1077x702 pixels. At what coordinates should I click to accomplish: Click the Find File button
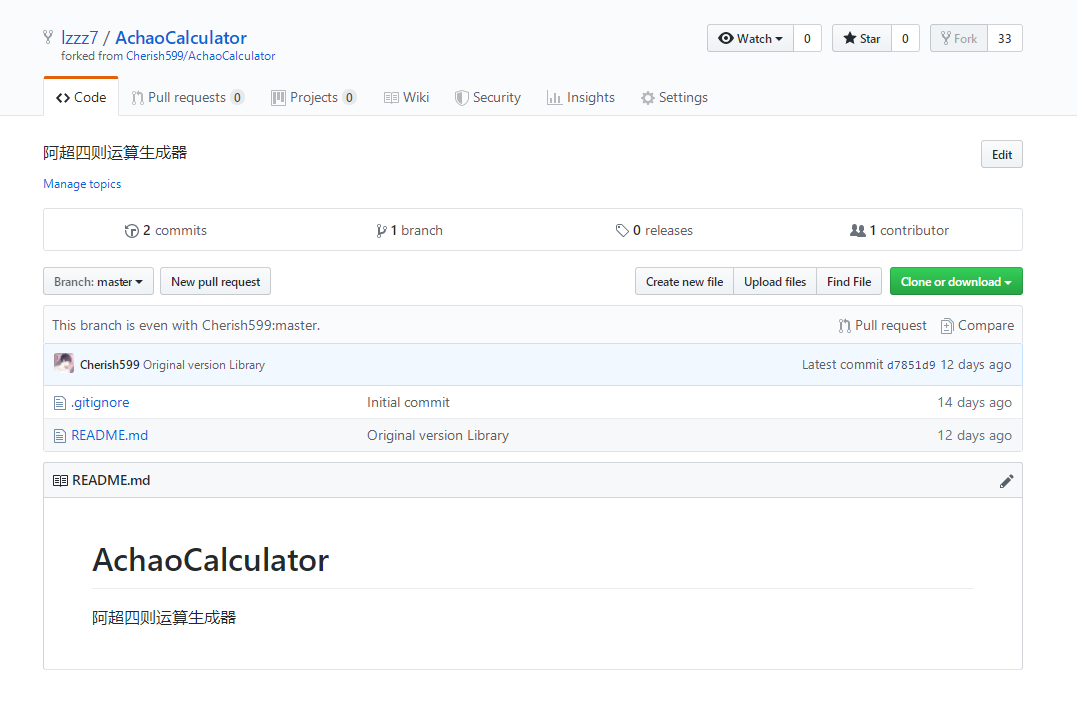point(849,282)
